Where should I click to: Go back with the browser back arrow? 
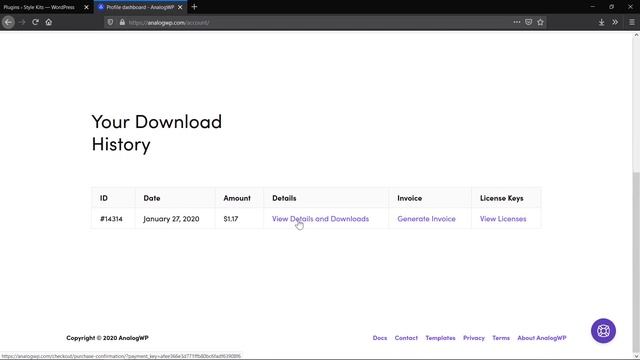pos(8,22)
